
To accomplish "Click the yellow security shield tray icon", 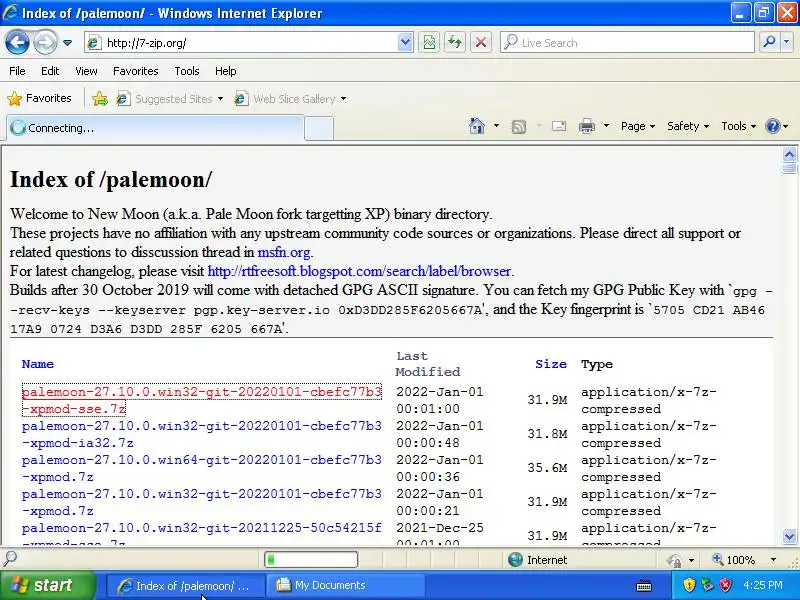I will pyautogui.click(x=689, y=585).
